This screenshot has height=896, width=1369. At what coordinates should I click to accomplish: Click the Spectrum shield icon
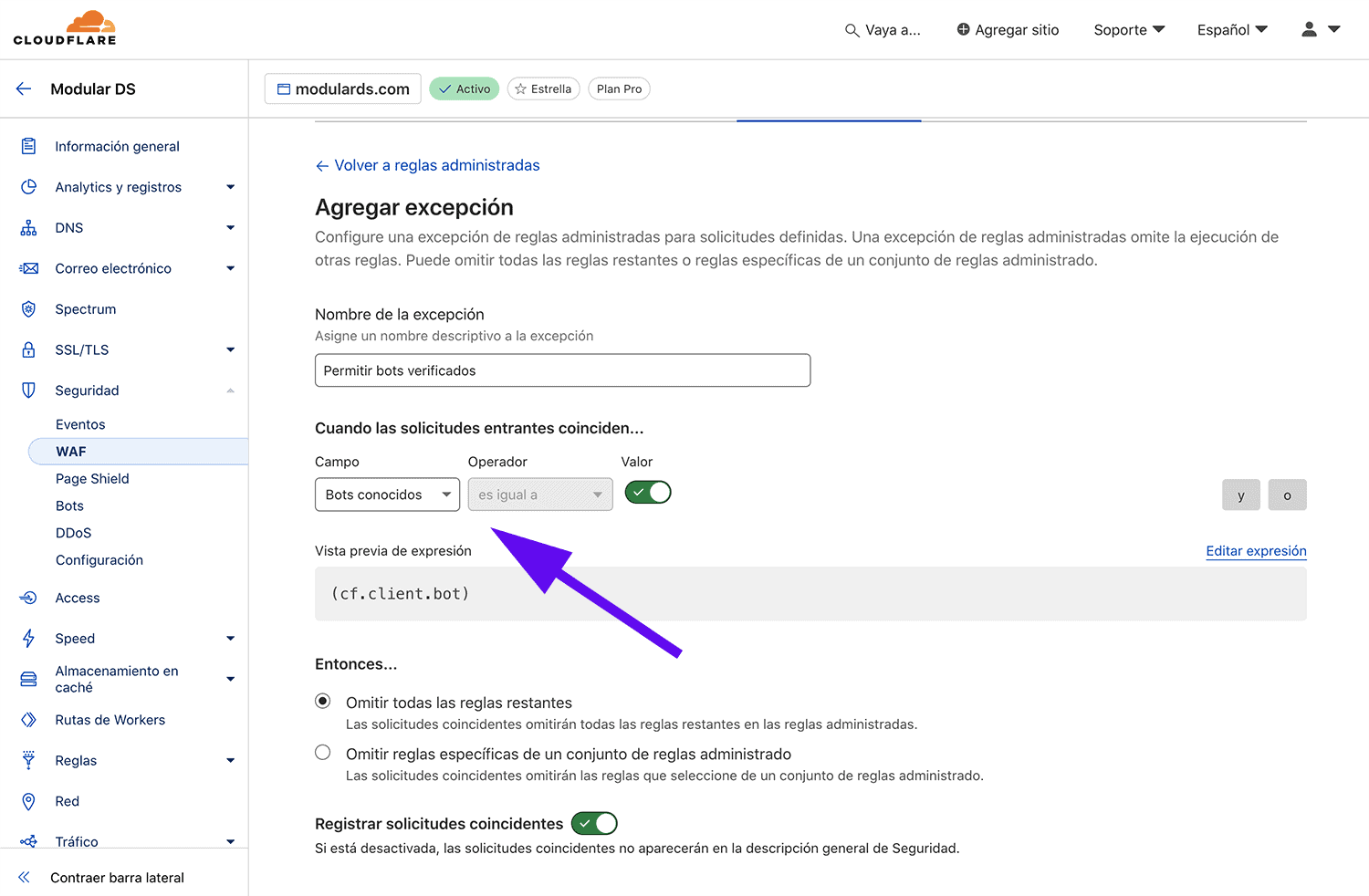pos(29,309)
